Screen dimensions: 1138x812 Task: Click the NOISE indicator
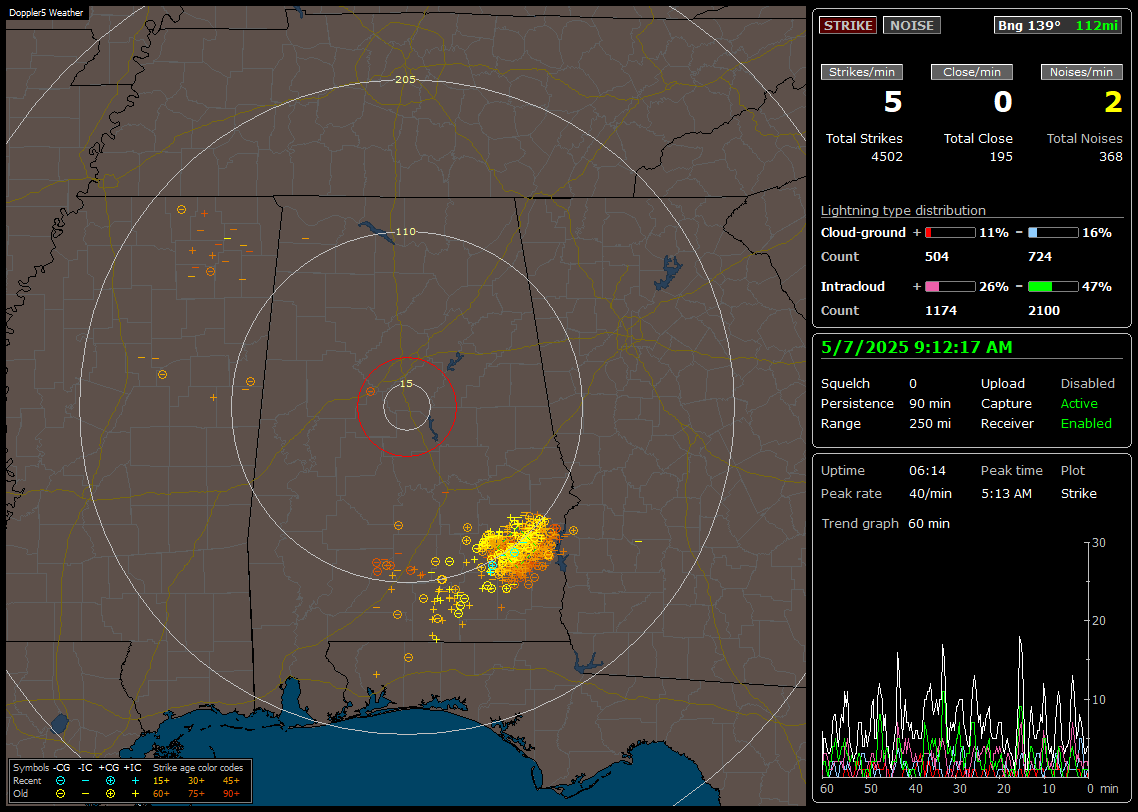click(912, 25)
